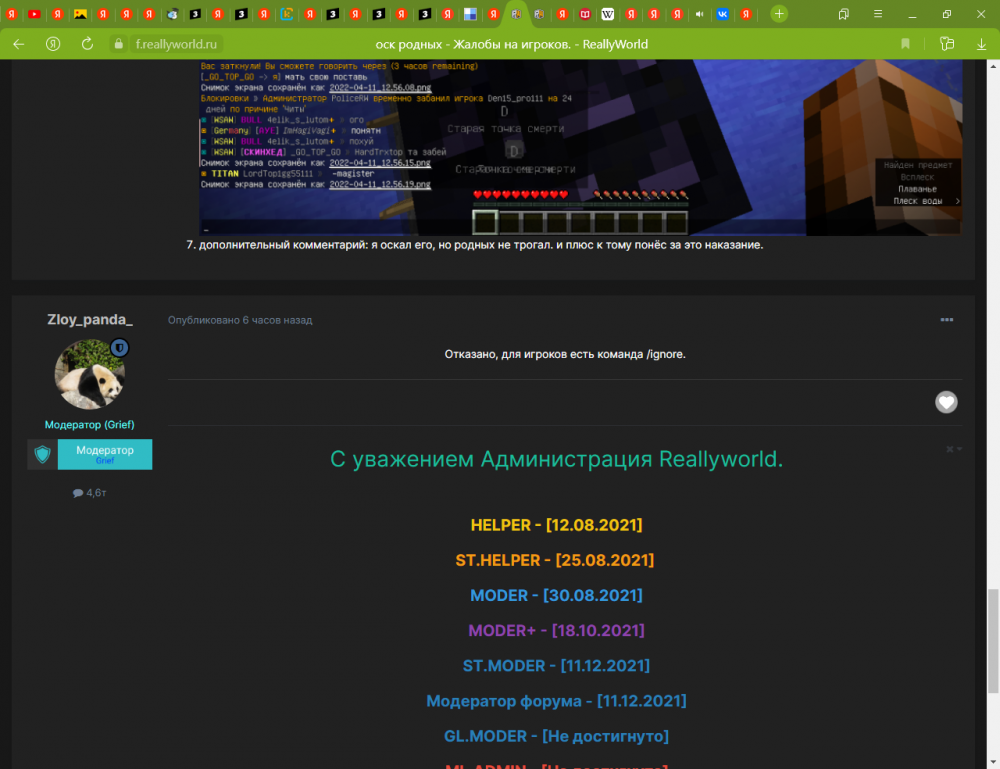Click the HELPER - [12.08.2021] line

point(556,525)
